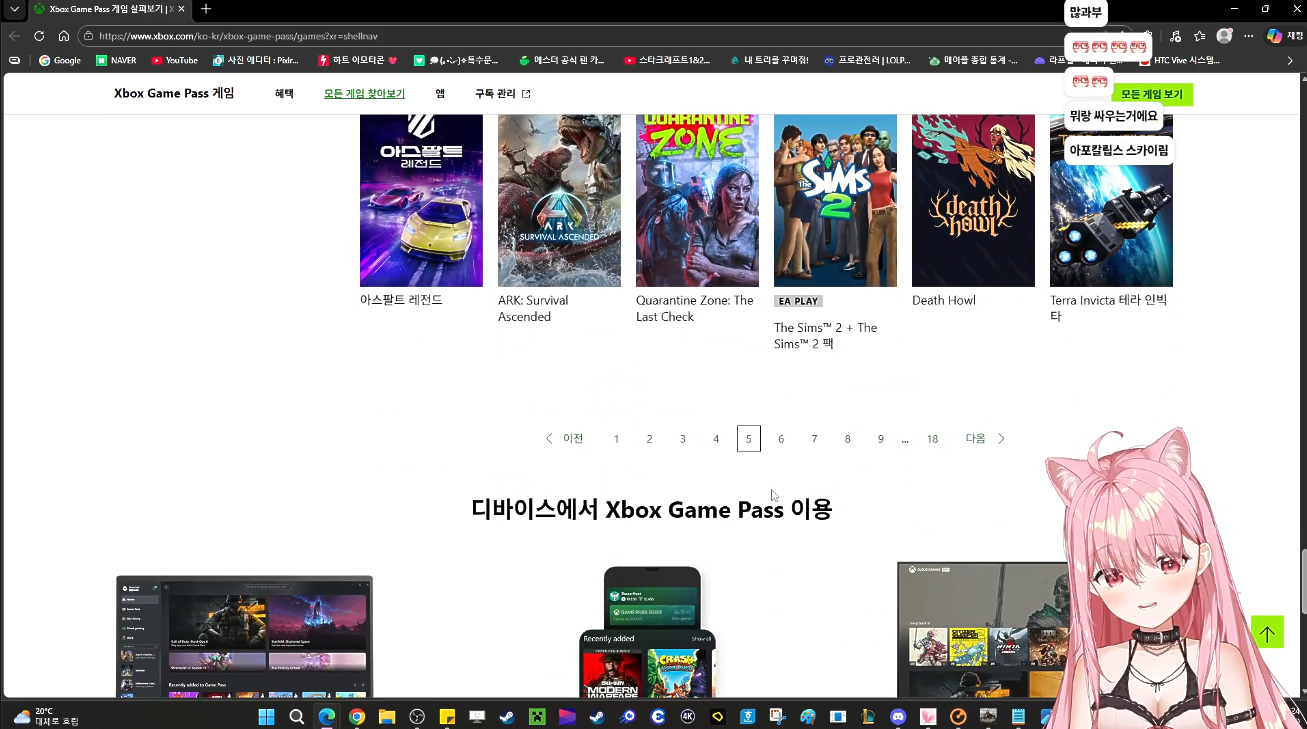Open the Windows Start button
Screen dimensions: 1307x729
pos(266,716)
